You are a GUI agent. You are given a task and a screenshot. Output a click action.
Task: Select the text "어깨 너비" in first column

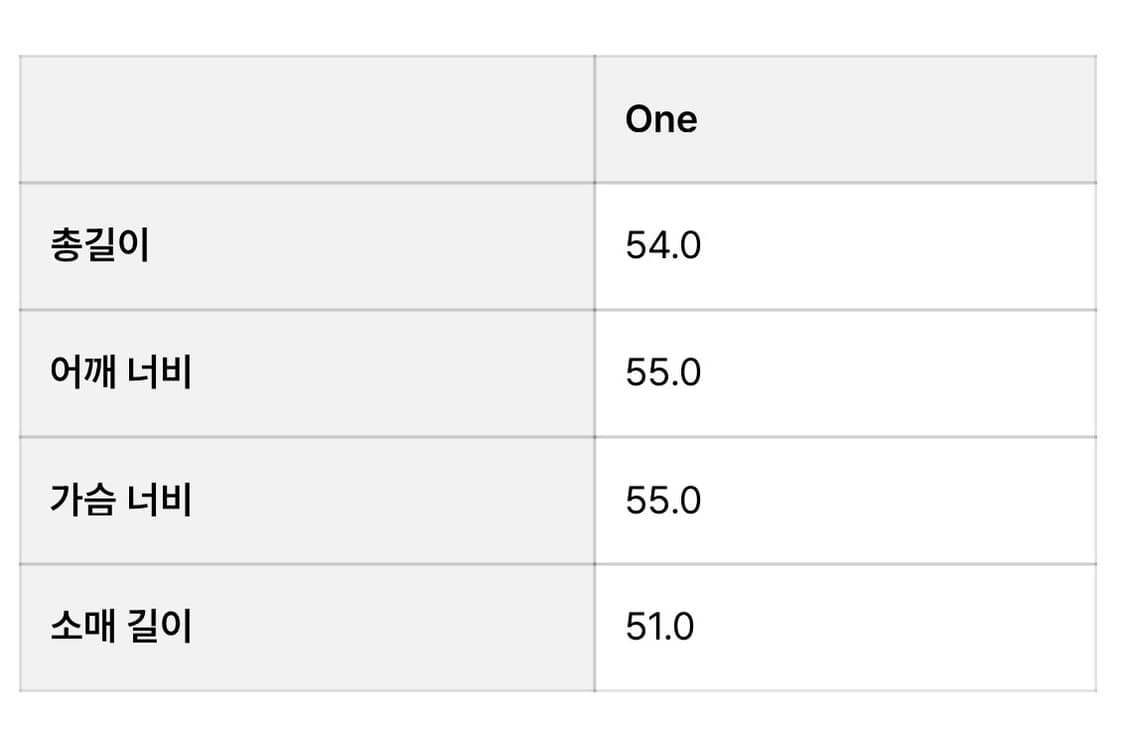pos(120,372)
